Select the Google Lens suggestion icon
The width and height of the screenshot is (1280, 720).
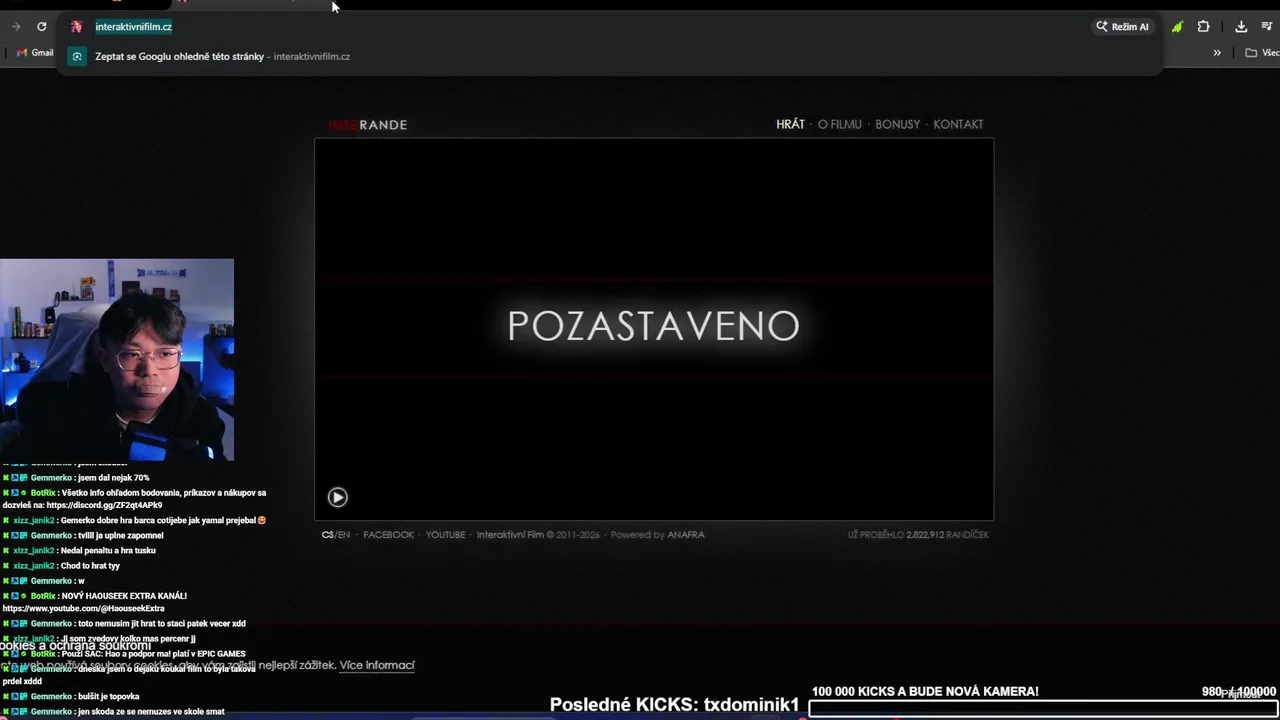(x=76, y=57)
